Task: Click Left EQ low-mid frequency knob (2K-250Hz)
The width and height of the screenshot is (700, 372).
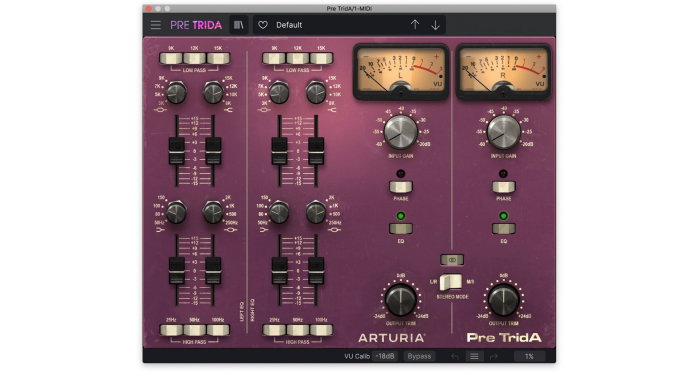Action: click(213, 213)
